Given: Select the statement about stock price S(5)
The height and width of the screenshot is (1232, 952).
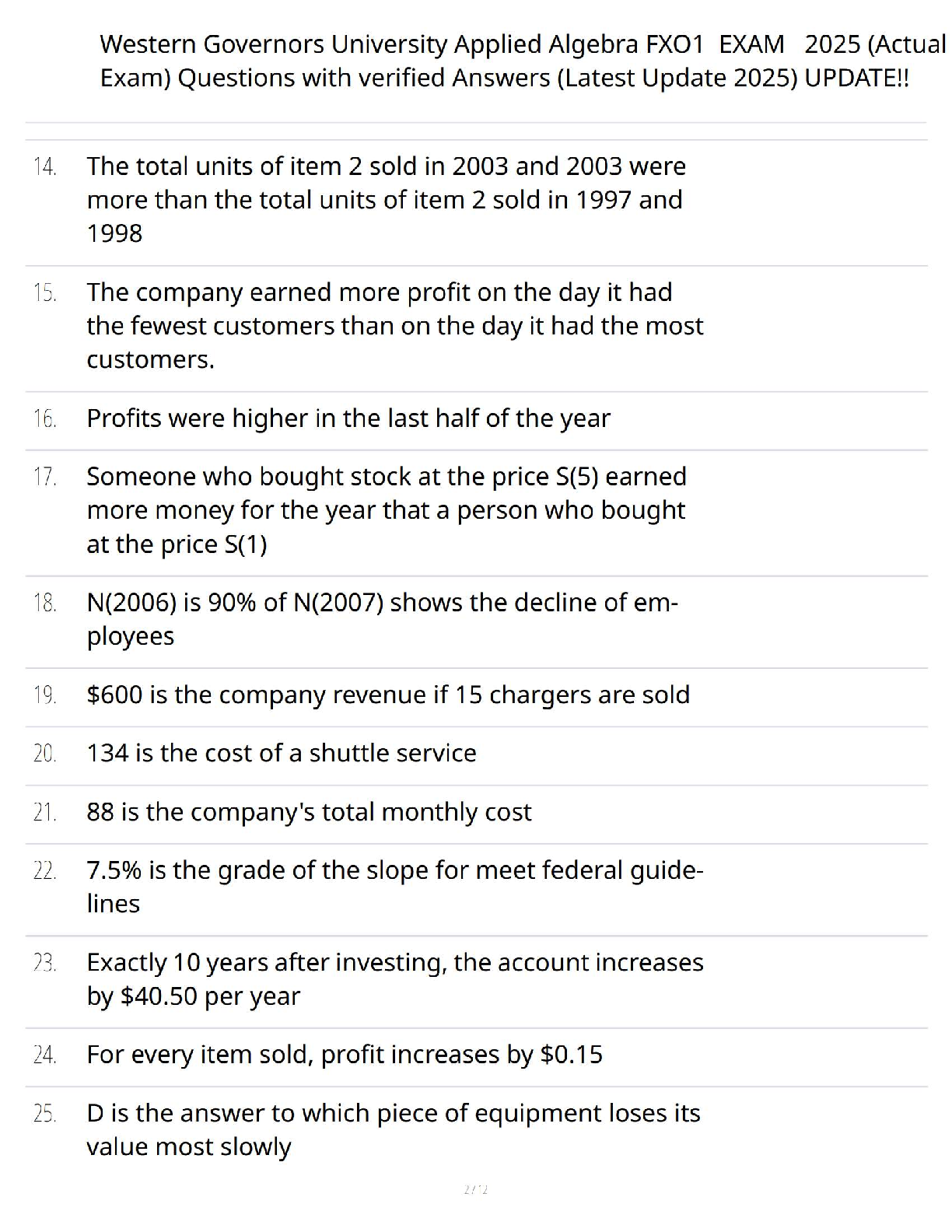Looking at the screenshot, I should pos(386,509).
